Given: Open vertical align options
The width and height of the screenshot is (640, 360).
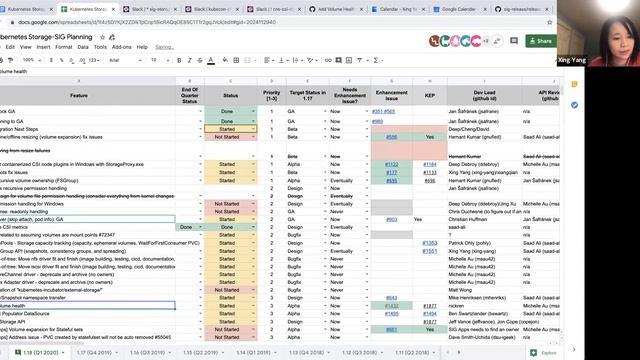Looking at the screenshot, I should (x=282, y=60).
